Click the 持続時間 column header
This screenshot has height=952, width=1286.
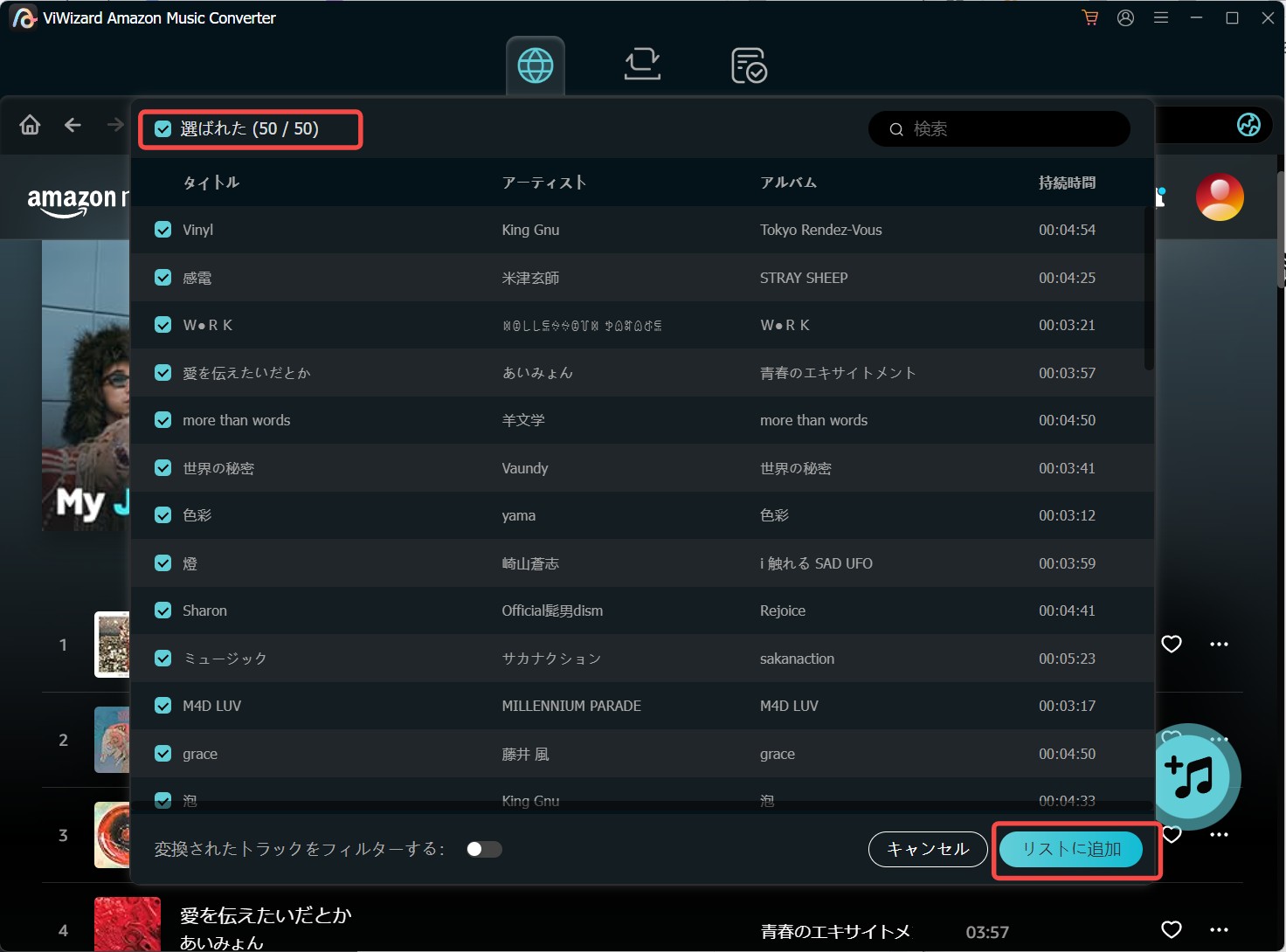pyautogui.click(x=1067, y=183)
